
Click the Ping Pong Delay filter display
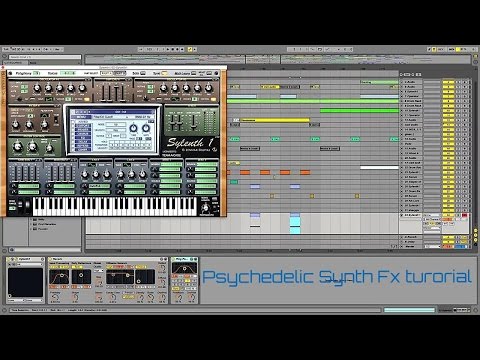coord(184,269)
